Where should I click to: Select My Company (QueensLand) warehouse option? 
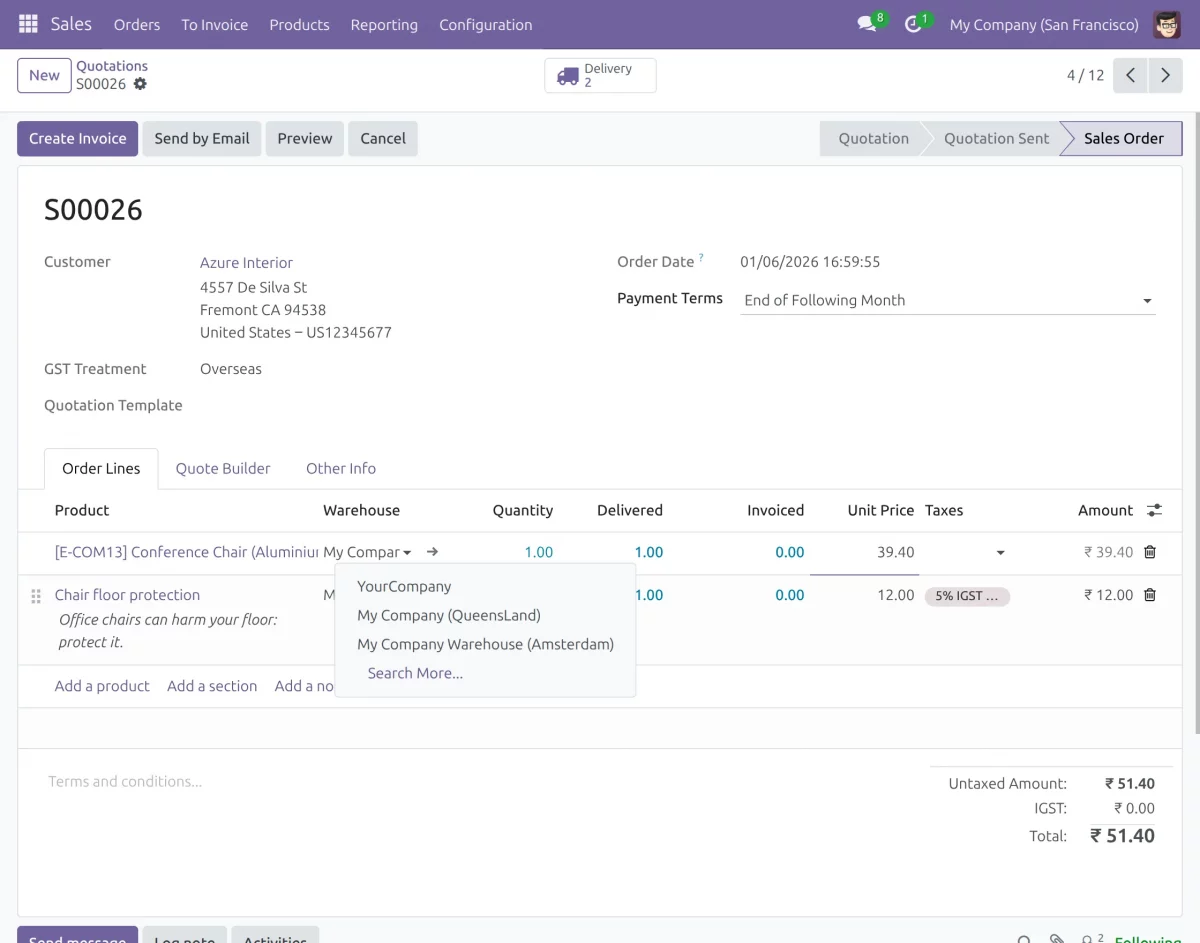[x=448, y=615]
